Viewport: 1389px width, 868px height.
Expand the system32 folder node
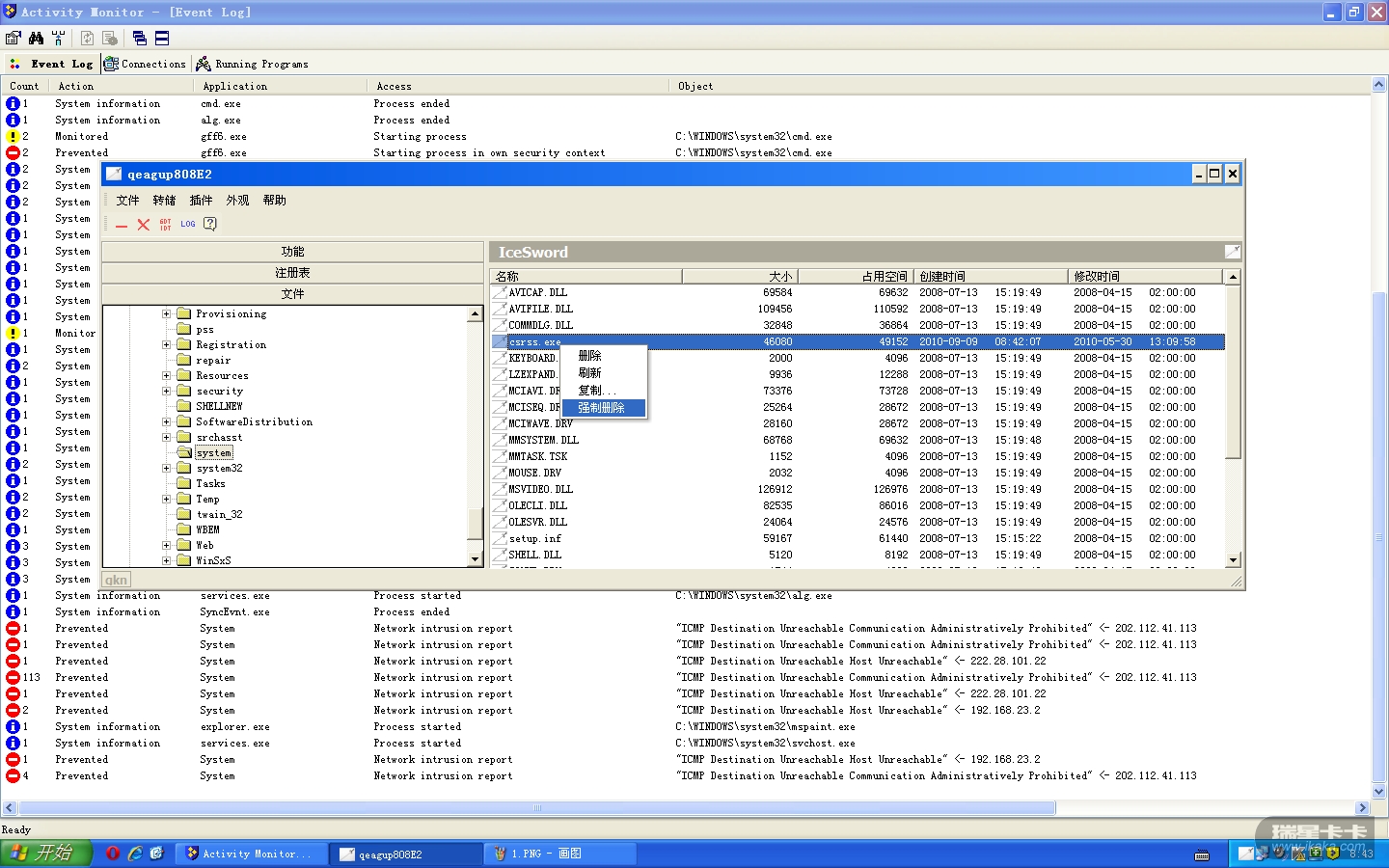tap(166, 469)
